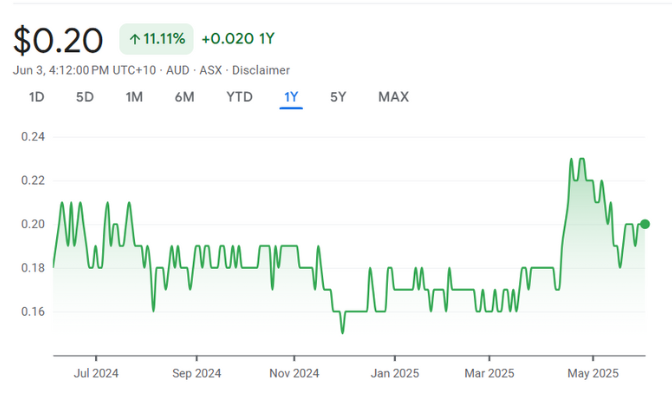Click the 0.24 price axis label

pos(33,137)
